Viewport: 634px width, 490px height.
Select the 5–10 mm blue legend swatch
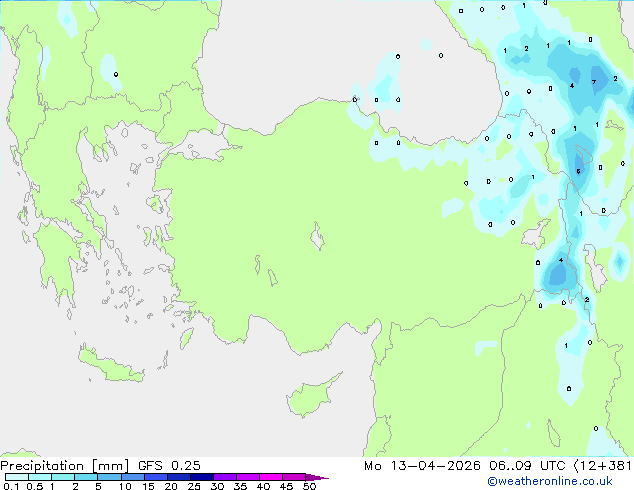pyautogui.click(x=109, y=477)
